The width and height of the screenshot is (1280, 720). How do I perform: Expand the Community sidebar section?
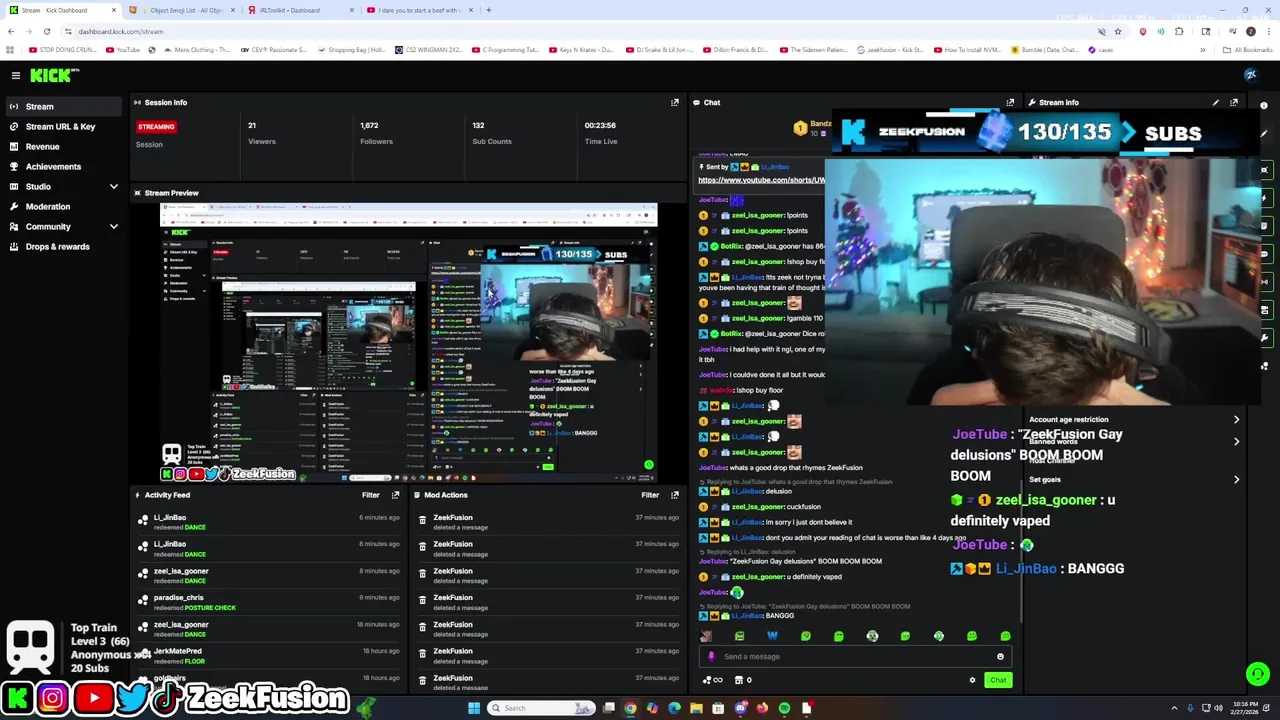[x=62, y=226]
